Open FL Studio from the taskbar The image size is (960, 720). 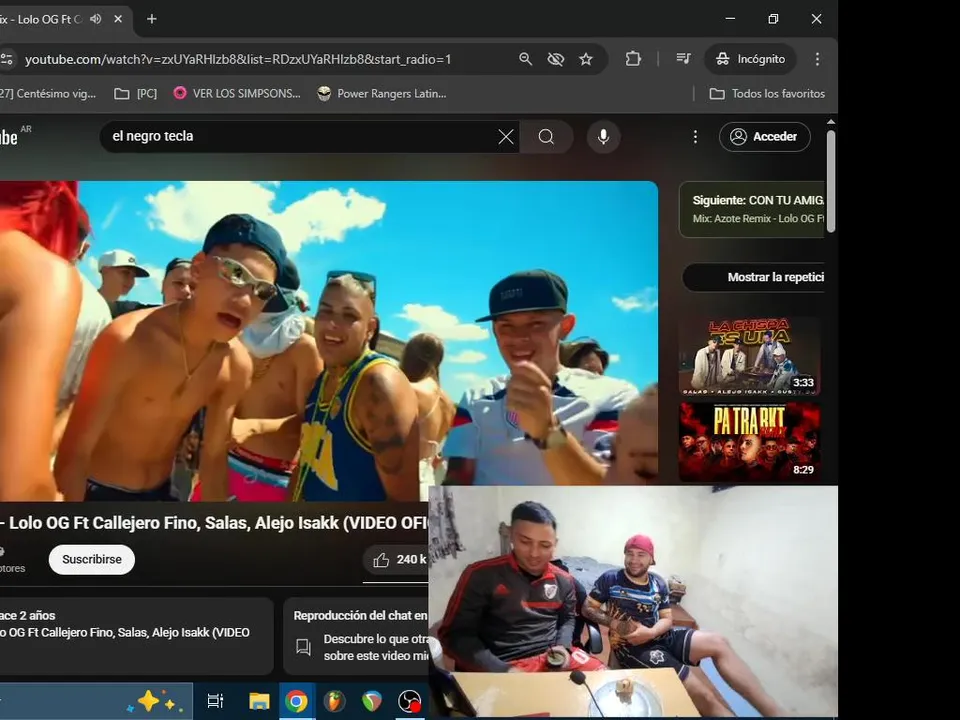(x=334, y=701)
